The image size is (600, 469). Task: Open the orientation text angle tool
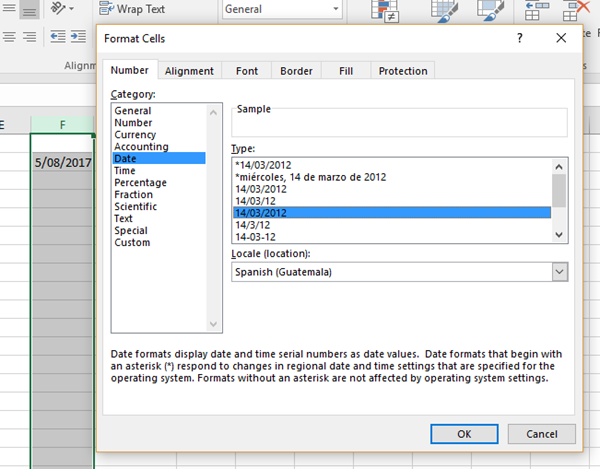[x=62, y=9]
